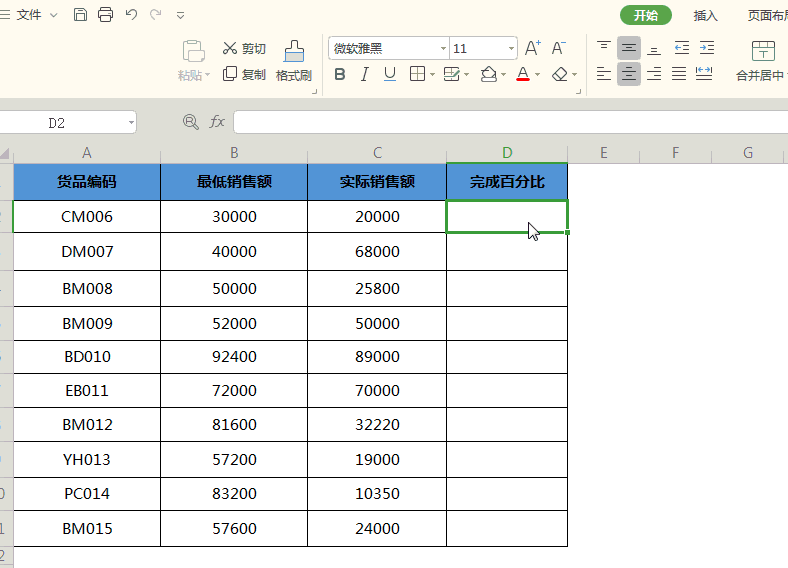Click the Insert Function fx icon
The height and width of the screenshot is (568, 788).
tap(217, 122)
